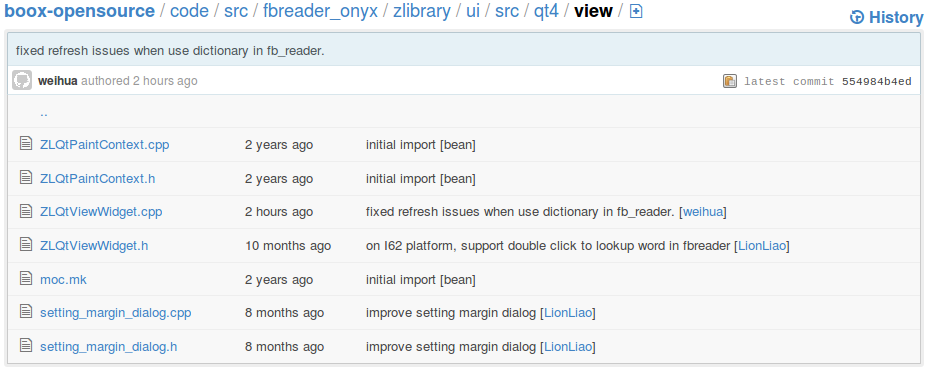The height and width of the screenshot is (370, 928).
Task: View LionLiao's profile from ZLQtViewWidget.h row
Action: [x=762, y=246]
